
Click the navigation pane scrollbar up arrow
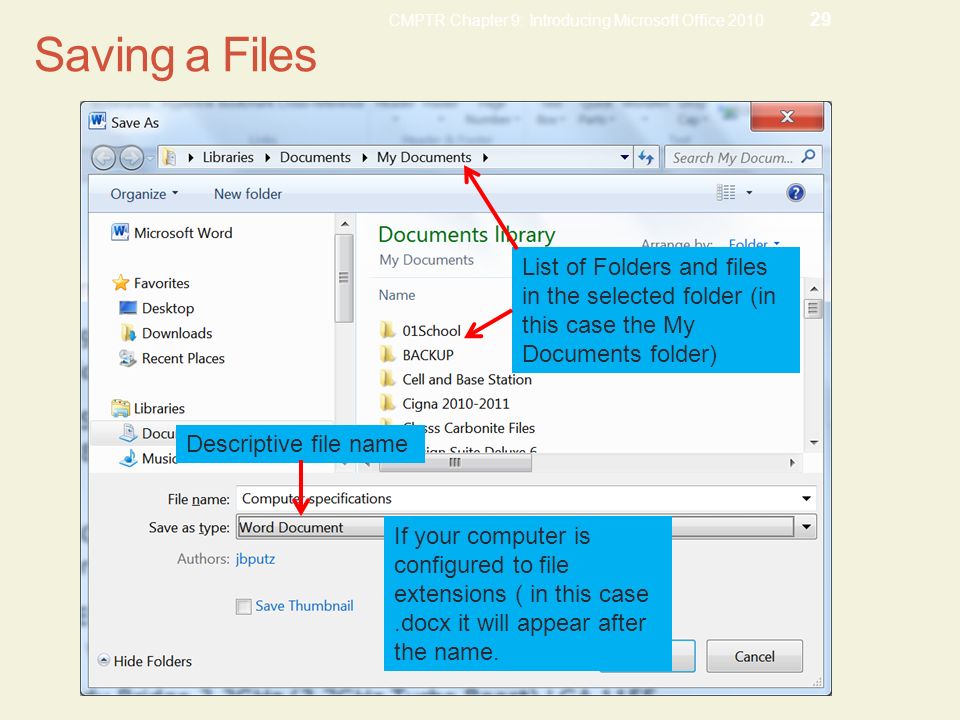(345, 224)
